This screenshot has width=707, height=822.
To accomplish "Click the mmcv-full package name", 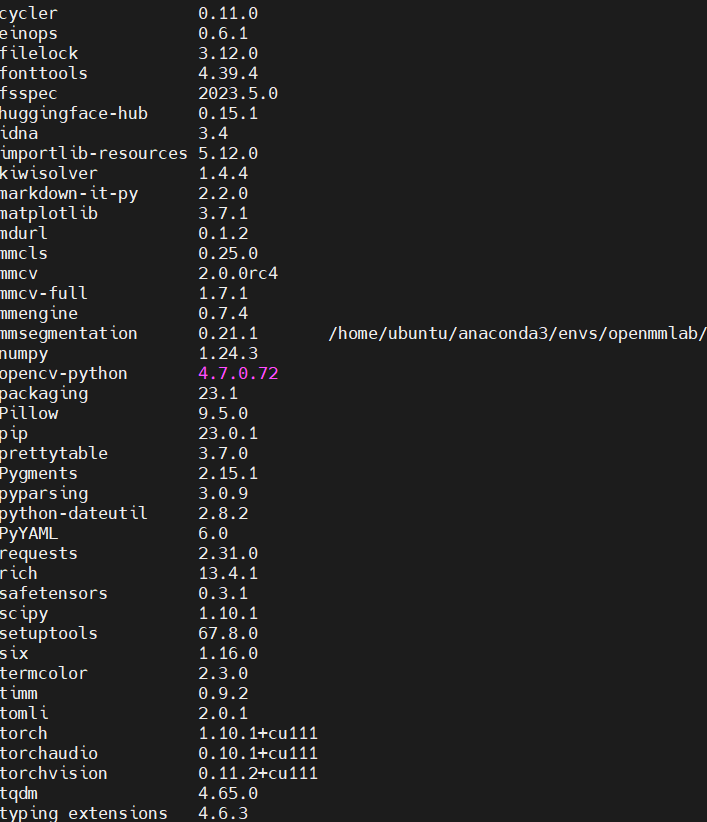I will (x=43, y=294).
